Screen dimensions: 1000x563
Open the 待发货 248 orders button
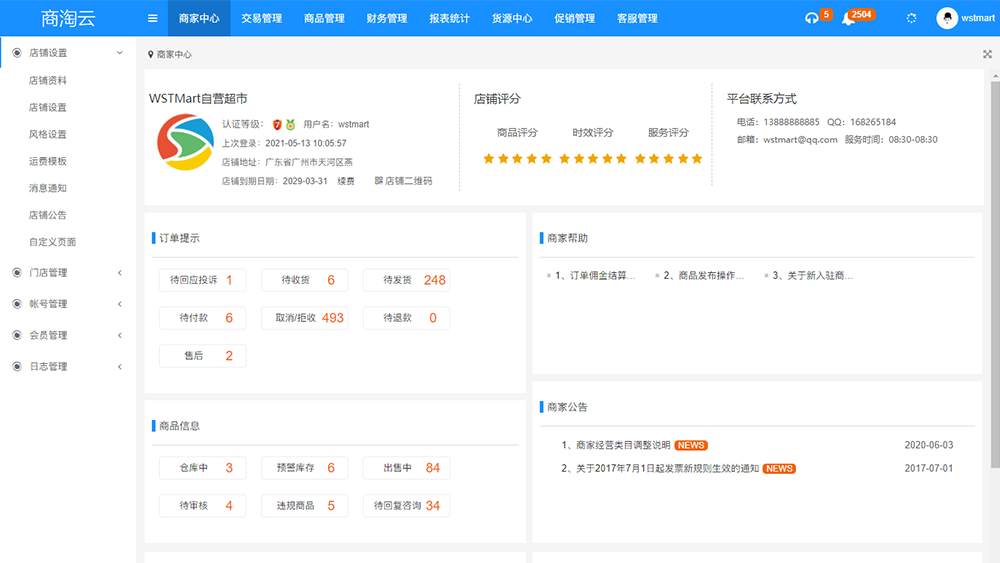pyautogui.click(x=406, y=280)
